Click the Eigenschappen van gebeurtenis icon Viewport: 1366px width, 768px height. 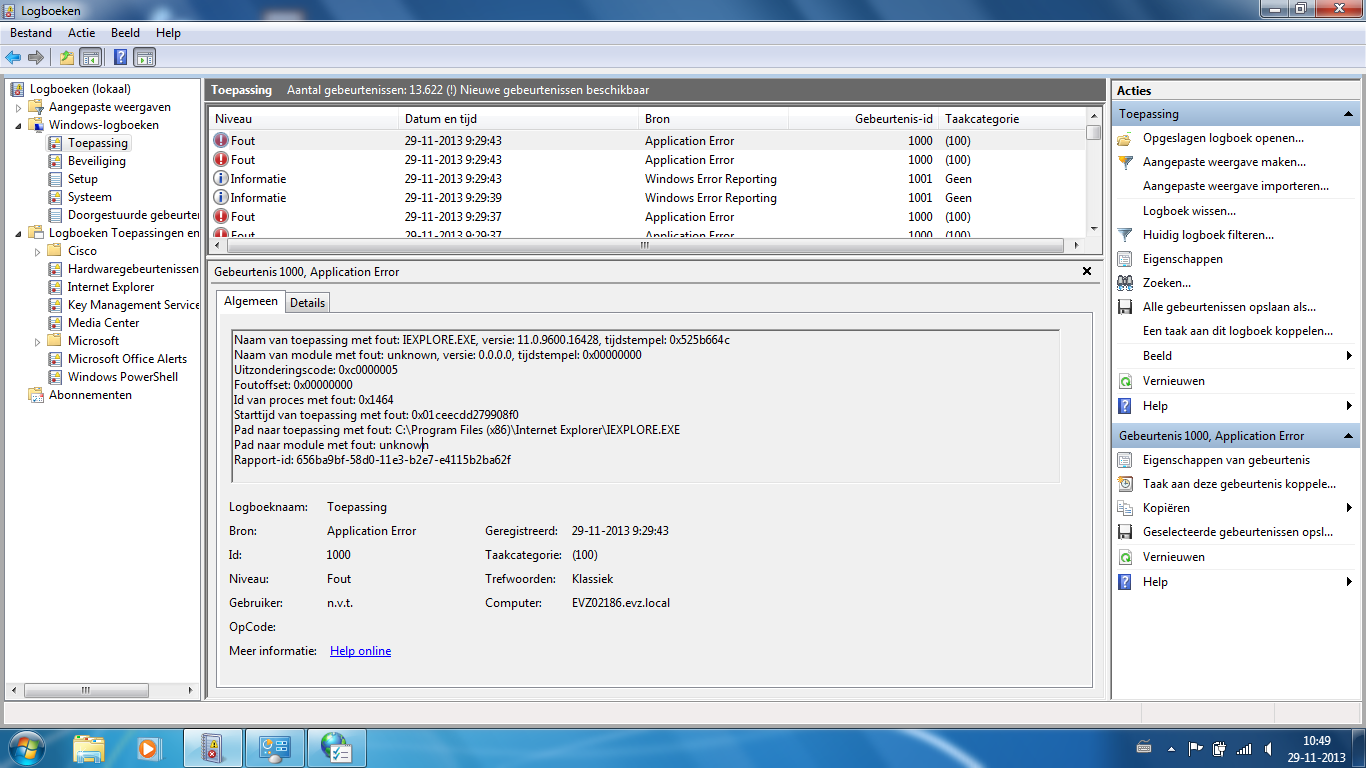(1125, 460)
